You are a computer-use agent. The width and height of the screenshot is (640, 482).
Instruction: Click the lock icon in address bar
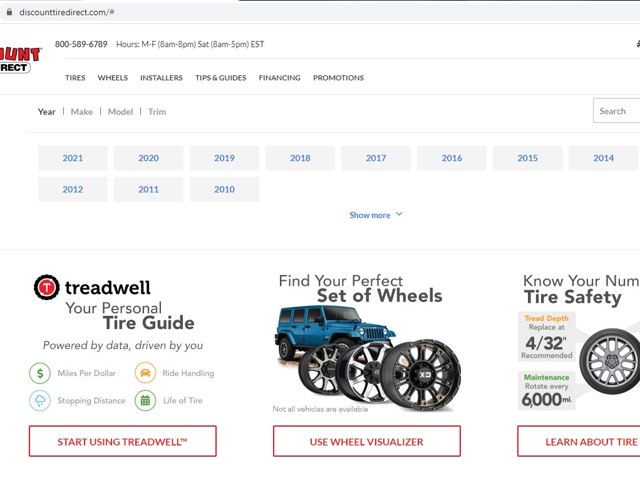point(9,12)
